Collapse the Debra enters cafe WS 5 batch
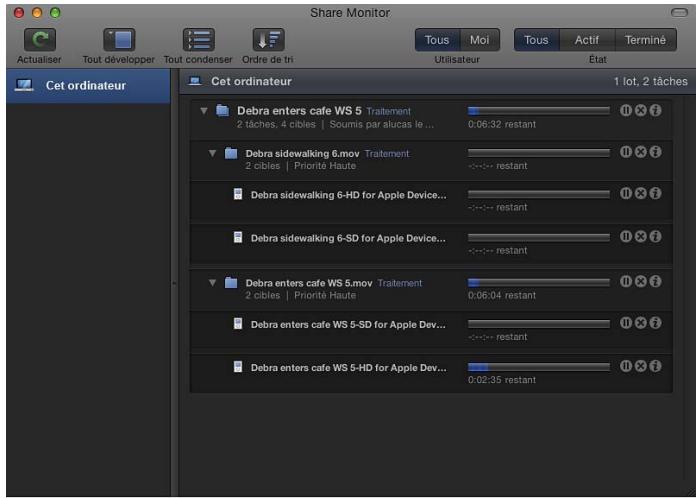 click(204, 111)
